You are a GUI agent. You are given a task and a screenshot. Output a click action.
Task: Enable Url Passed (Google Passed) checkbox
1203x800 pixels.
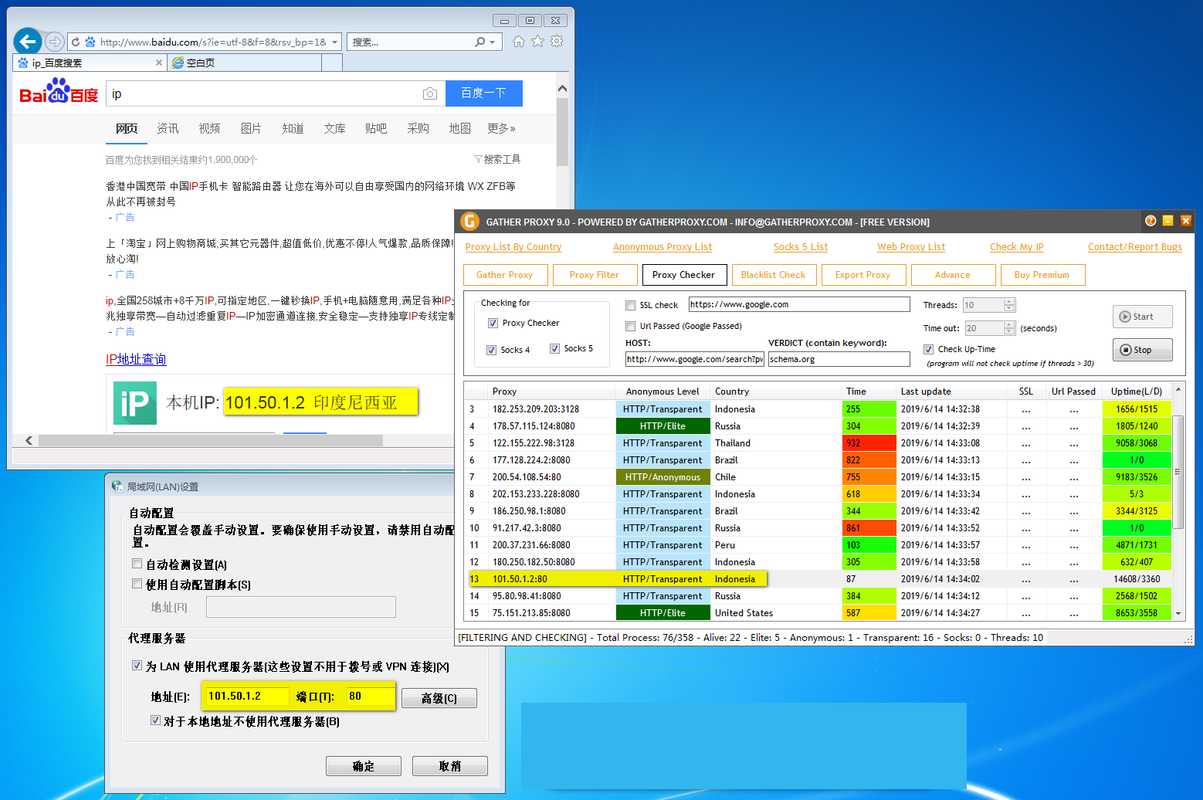631,326
